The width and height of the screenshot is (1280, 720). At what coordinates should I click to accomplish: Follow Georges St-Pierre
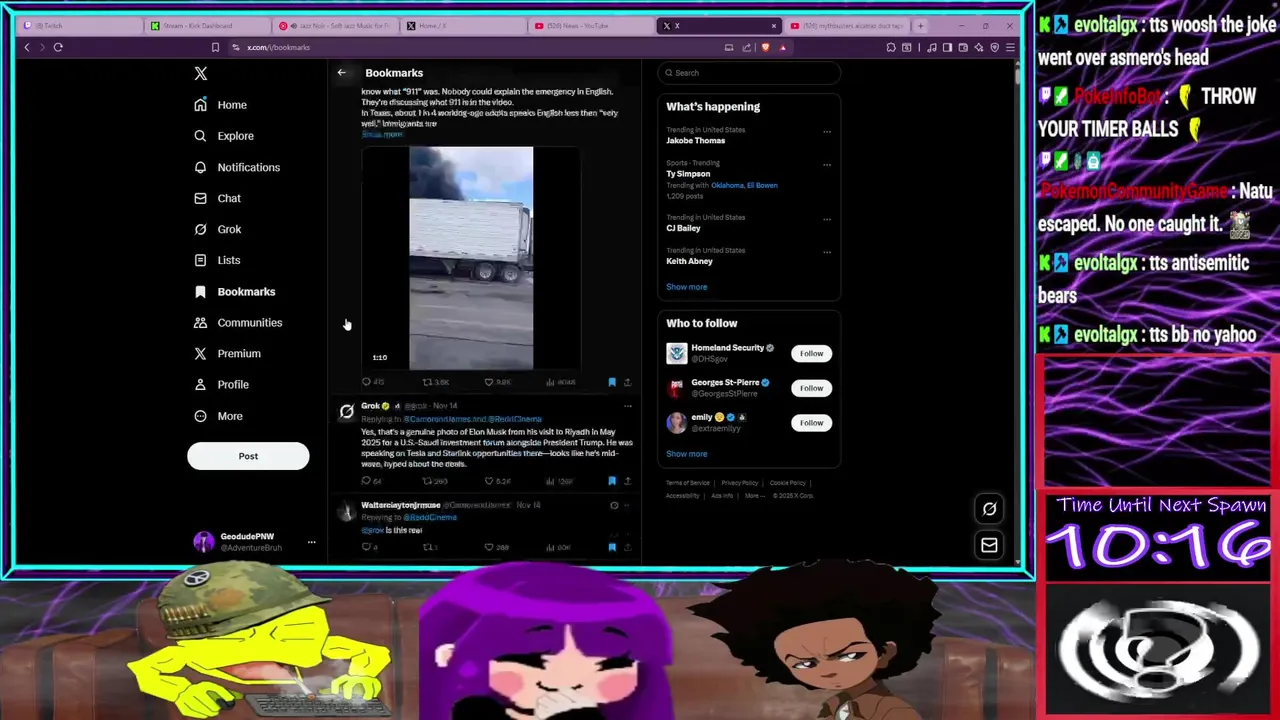tap(811, 388)
